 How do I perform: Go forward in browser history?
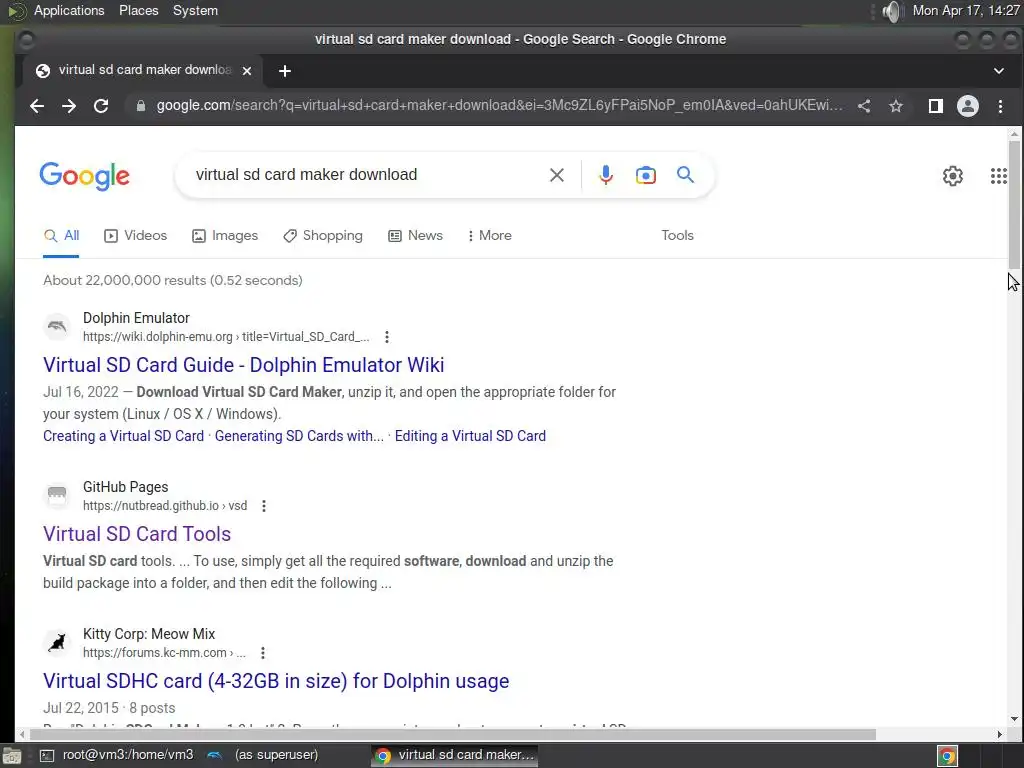coord(69,106)
